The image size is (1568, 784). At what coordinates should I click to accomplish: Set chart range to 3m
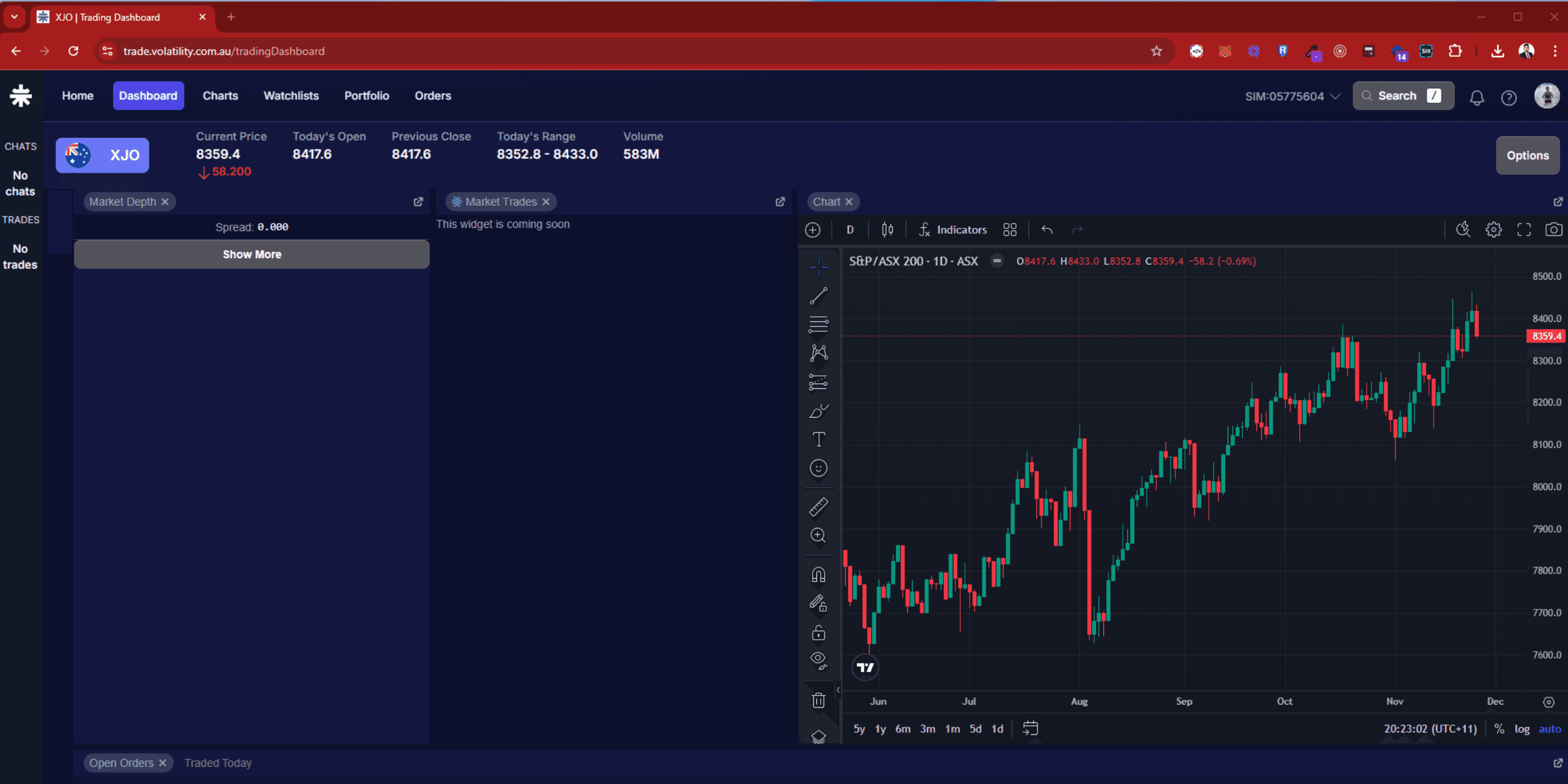[x=928, y=729]
